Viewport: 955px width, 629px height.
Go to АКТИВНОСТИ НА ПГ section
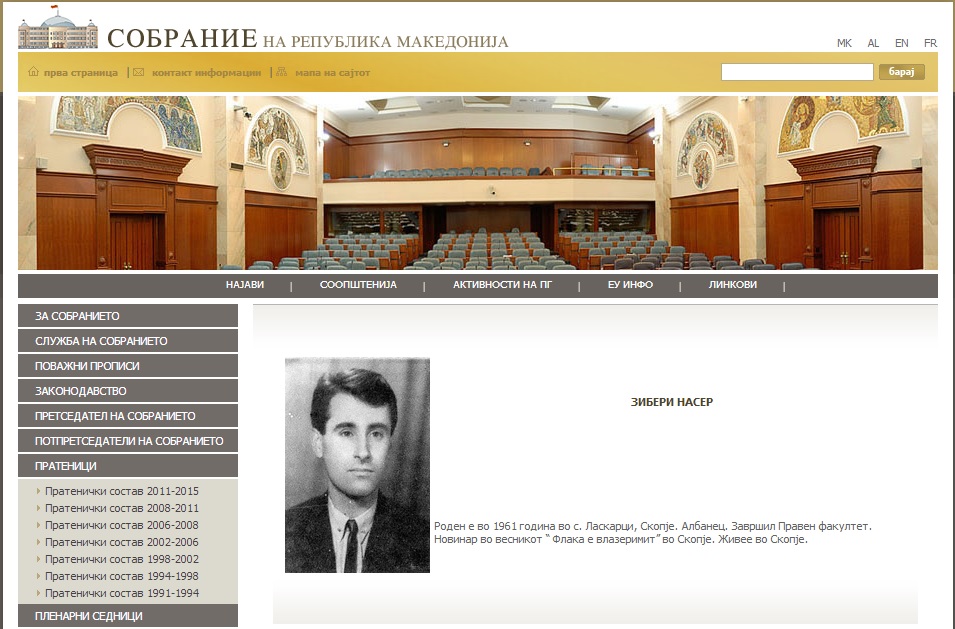(x=502, y=285)
